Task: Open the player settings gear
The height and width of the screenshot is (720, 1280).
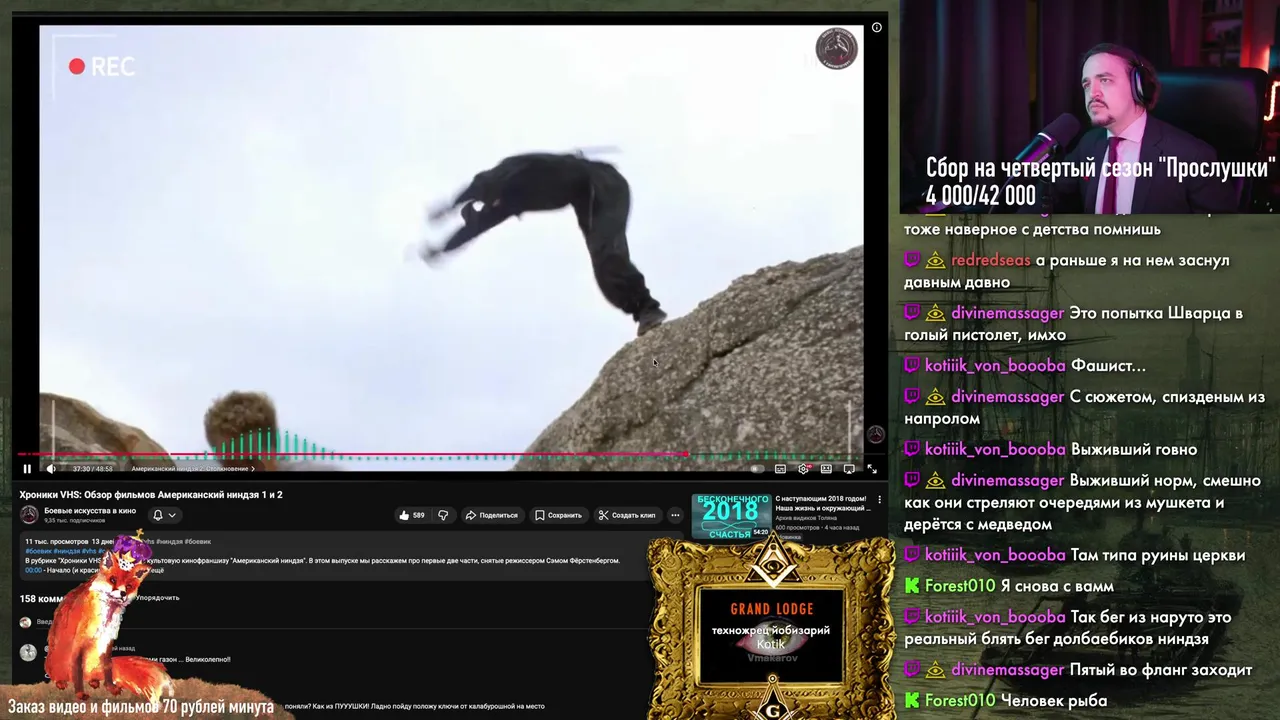Action: tap(803, 468)
